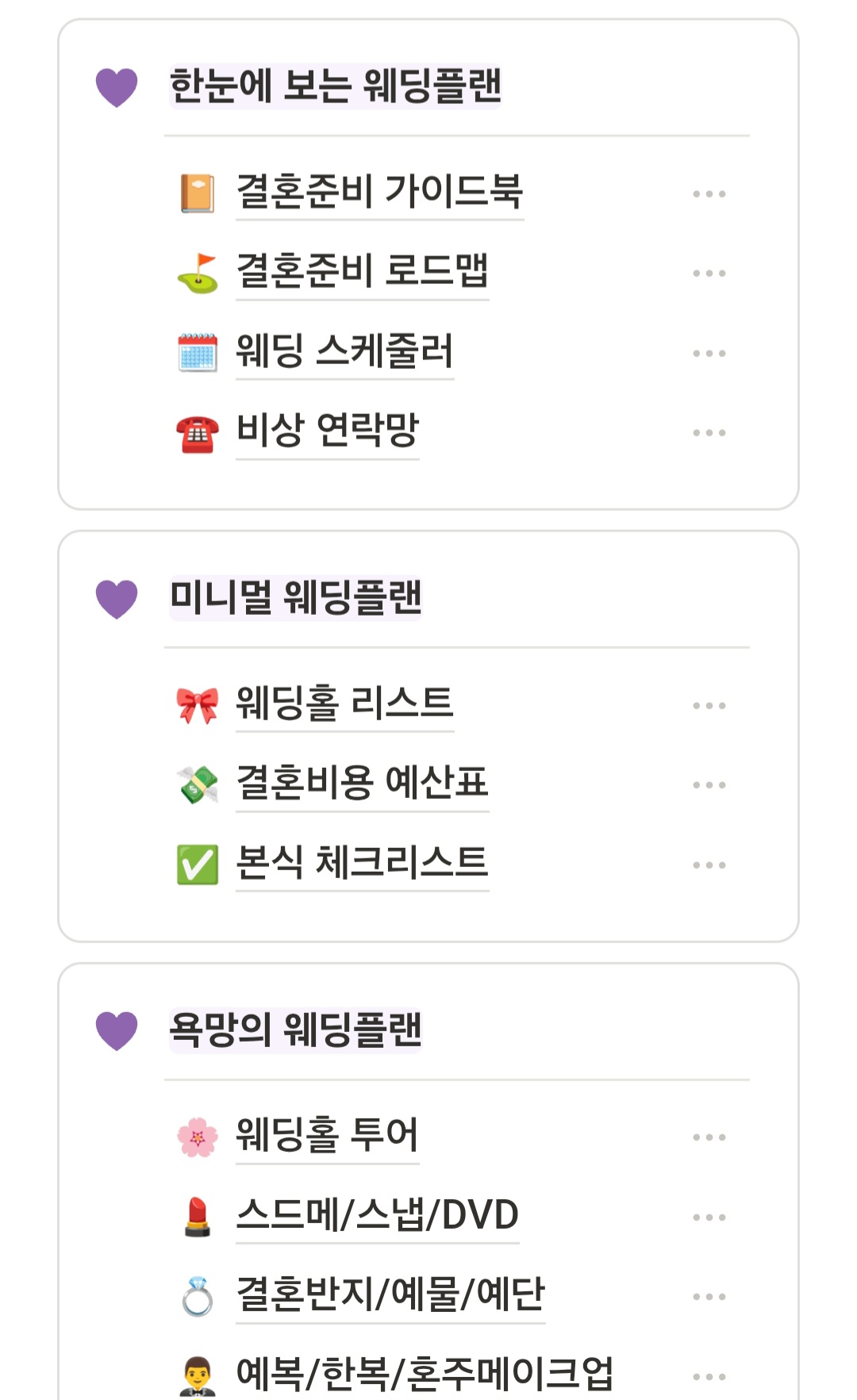857x1400 pixels.
Task: Open more options for 결혼준비 가이드북
Action: (x=709, y=194)
